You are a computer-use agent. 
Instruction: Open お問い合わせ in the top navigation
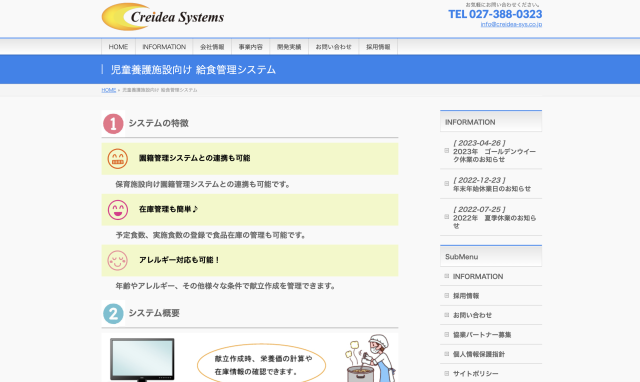[x=333, y=47]
